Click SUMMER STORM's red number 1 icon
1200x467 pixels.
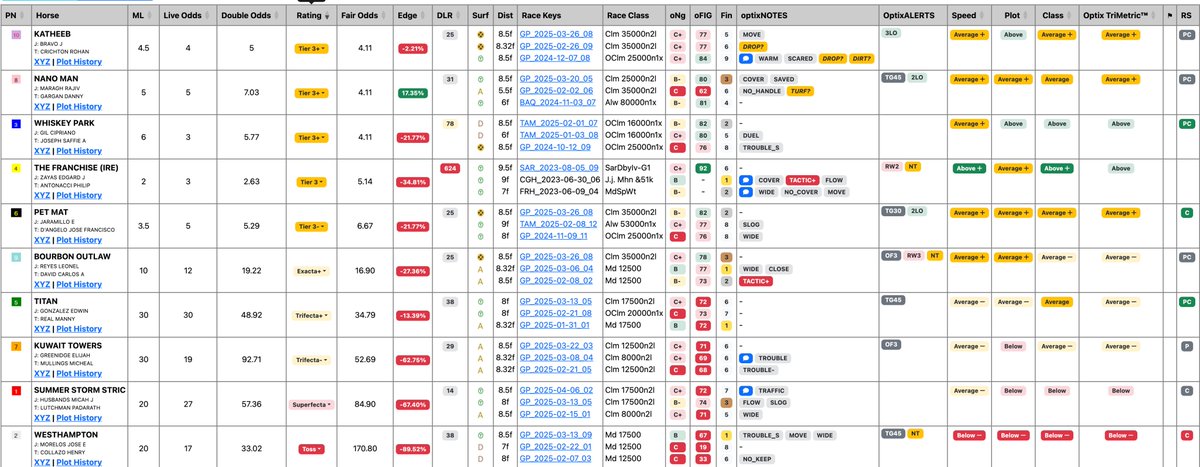pos(14,390)
